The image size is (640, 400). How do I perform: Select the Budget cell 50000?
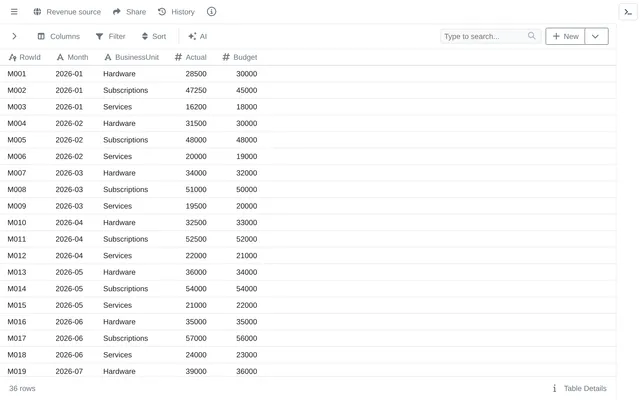pos(247,189)
